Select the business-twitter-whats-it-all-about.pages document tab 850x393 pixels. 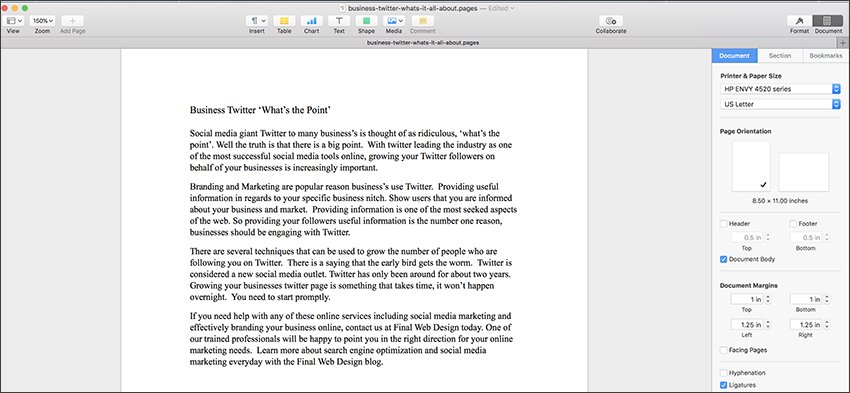point(422,42)
